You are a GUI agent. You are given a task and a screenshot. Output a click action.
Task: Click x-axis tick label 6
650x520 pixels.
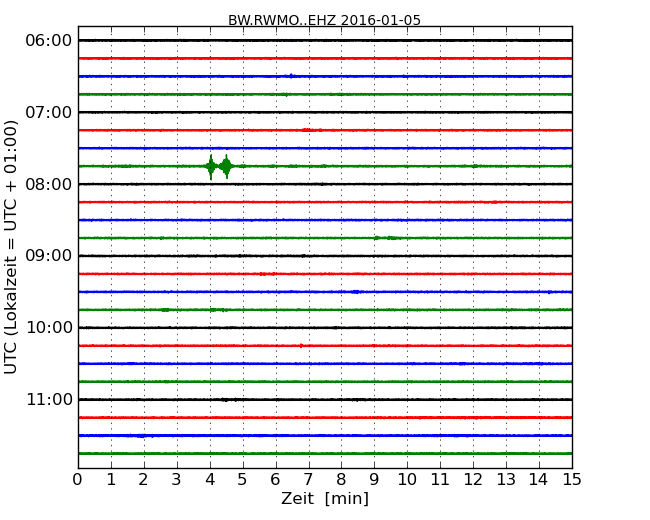click(275, 480)
